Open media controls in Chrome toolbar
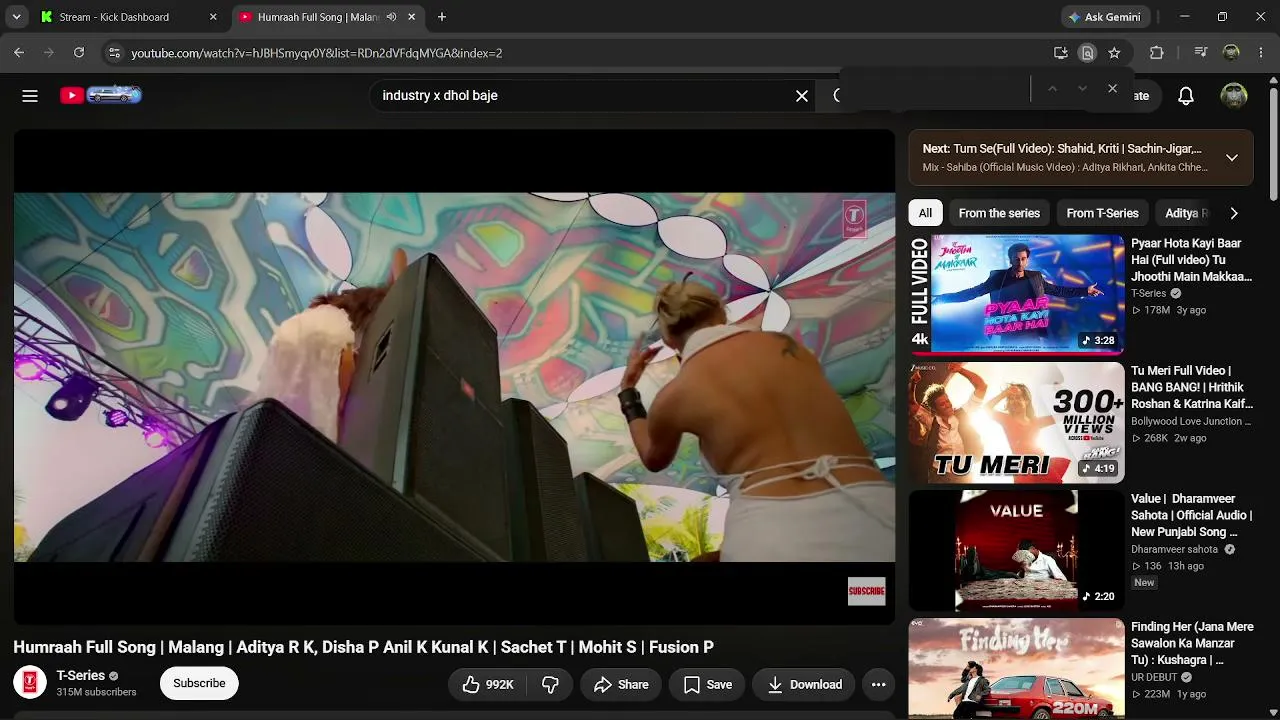 click(1201, 53)
